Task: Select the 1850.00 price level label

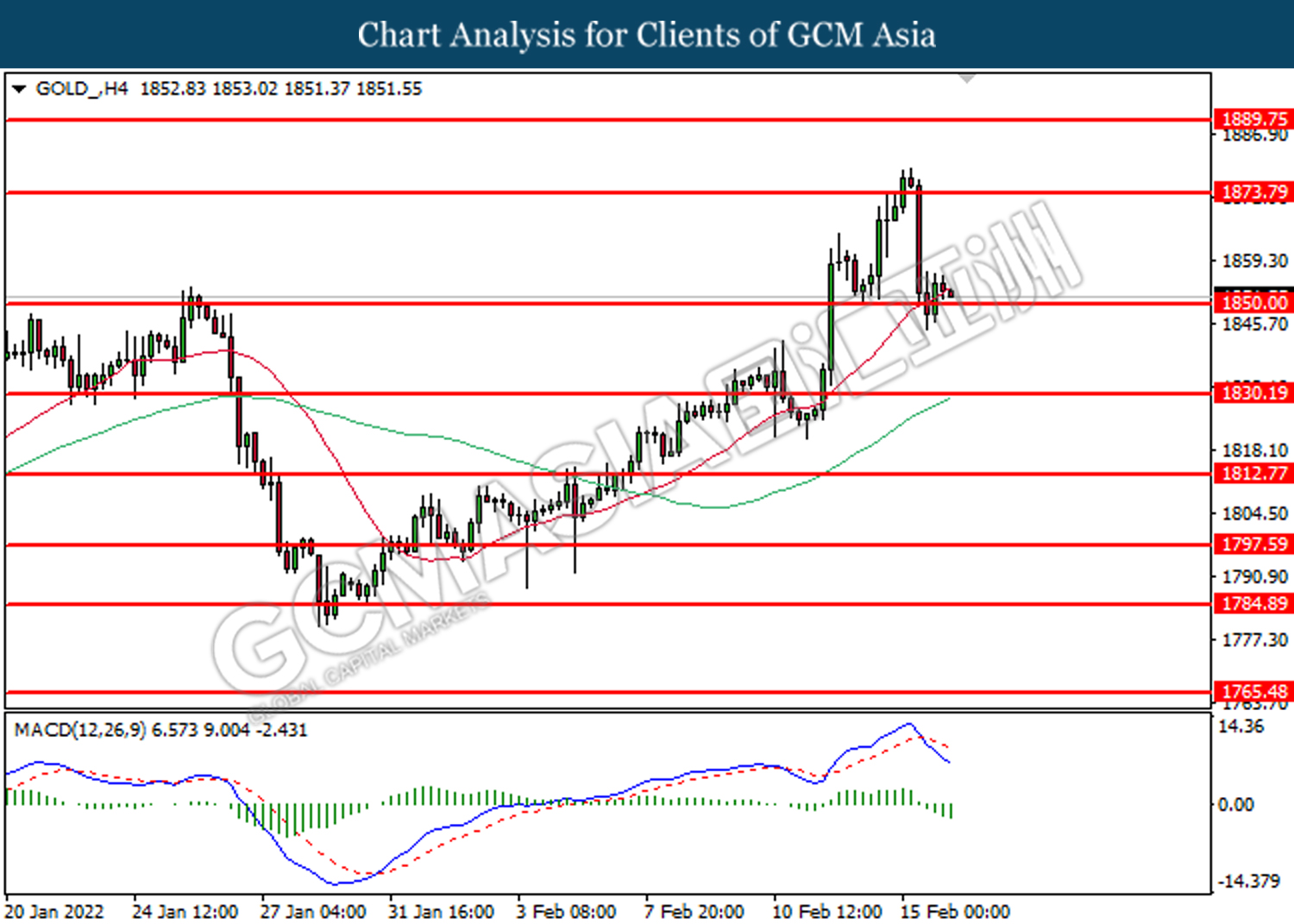Action: click(1253, 303)
